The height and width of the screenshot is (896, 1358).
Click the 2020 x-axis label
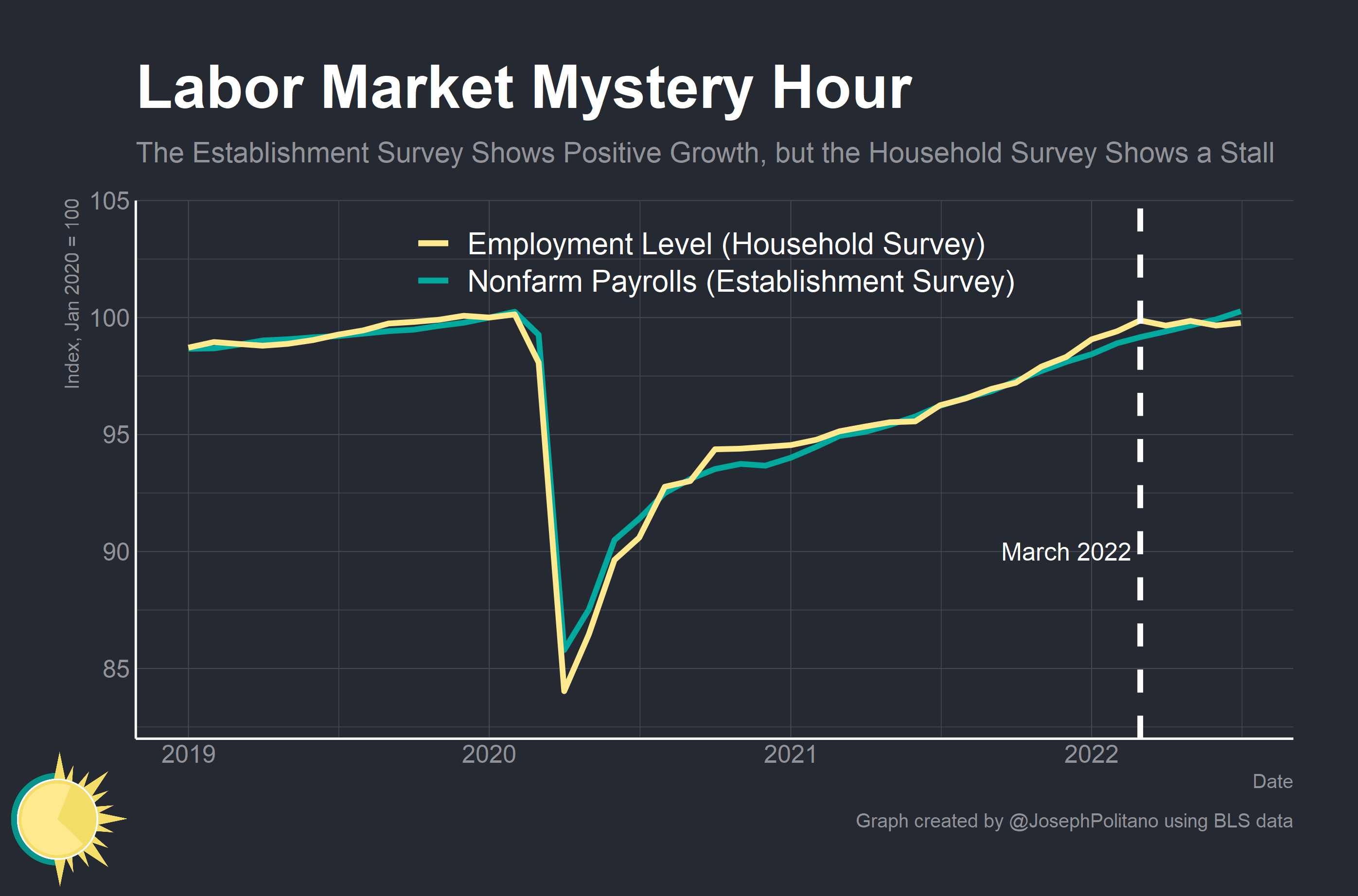pos(489,755)
